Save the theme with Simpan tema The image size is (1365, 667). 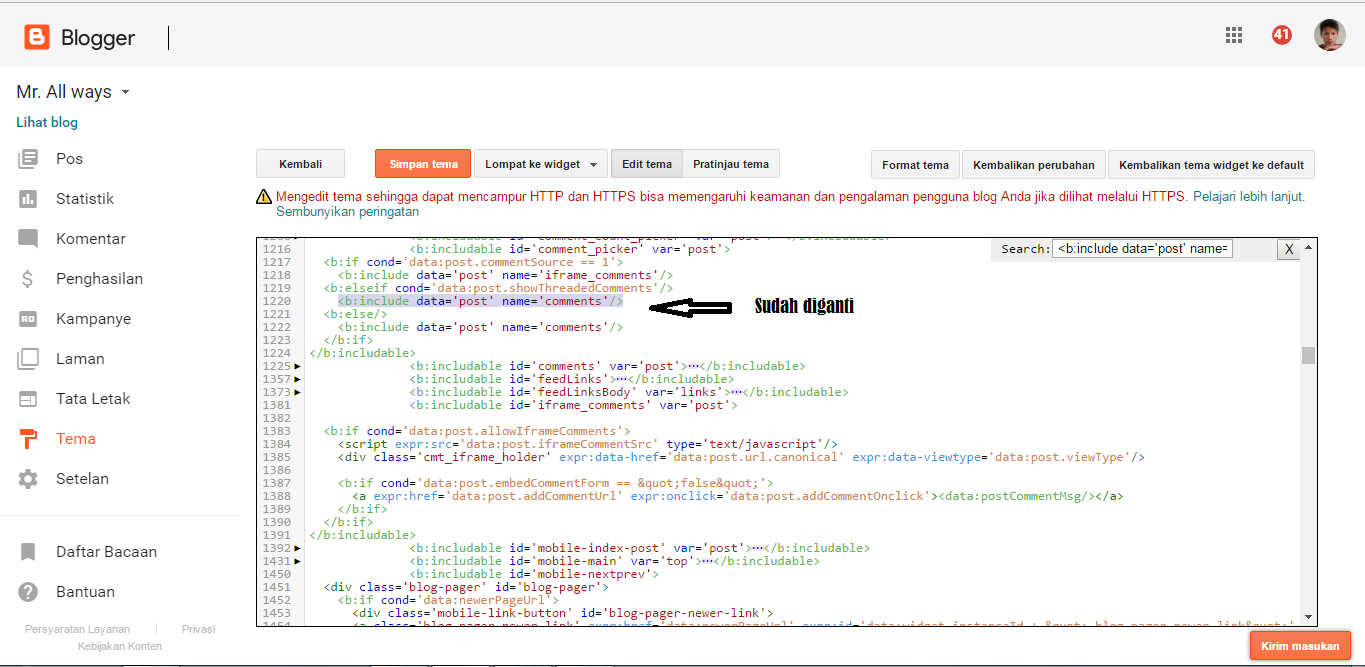[422, 163]
